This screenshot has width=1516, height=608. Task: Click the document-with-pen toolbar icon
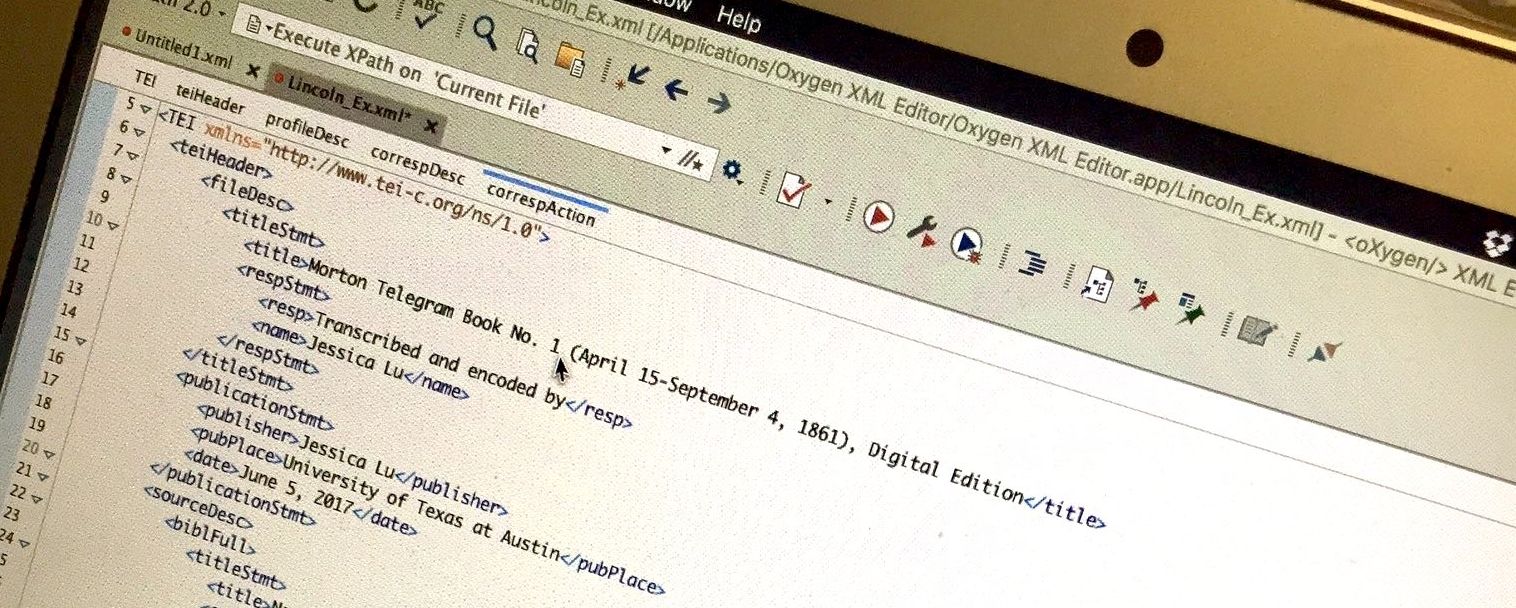tap(1257, 330)
